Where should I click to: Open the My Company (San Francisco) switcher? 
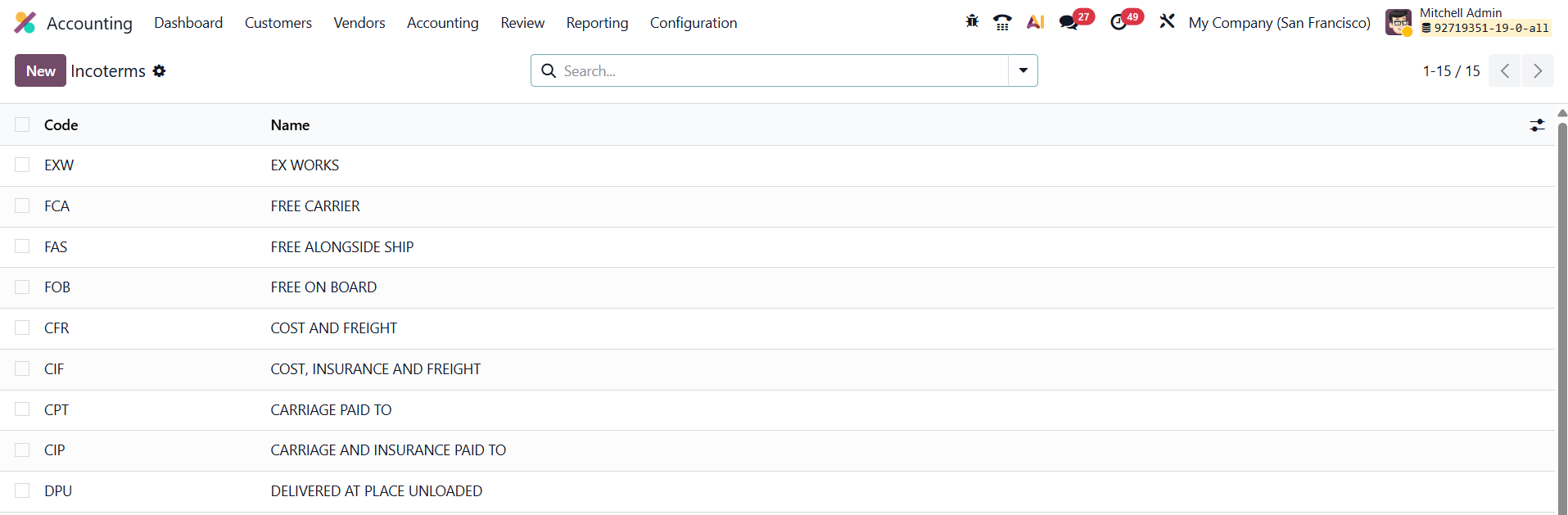(x=1279, y=23)
